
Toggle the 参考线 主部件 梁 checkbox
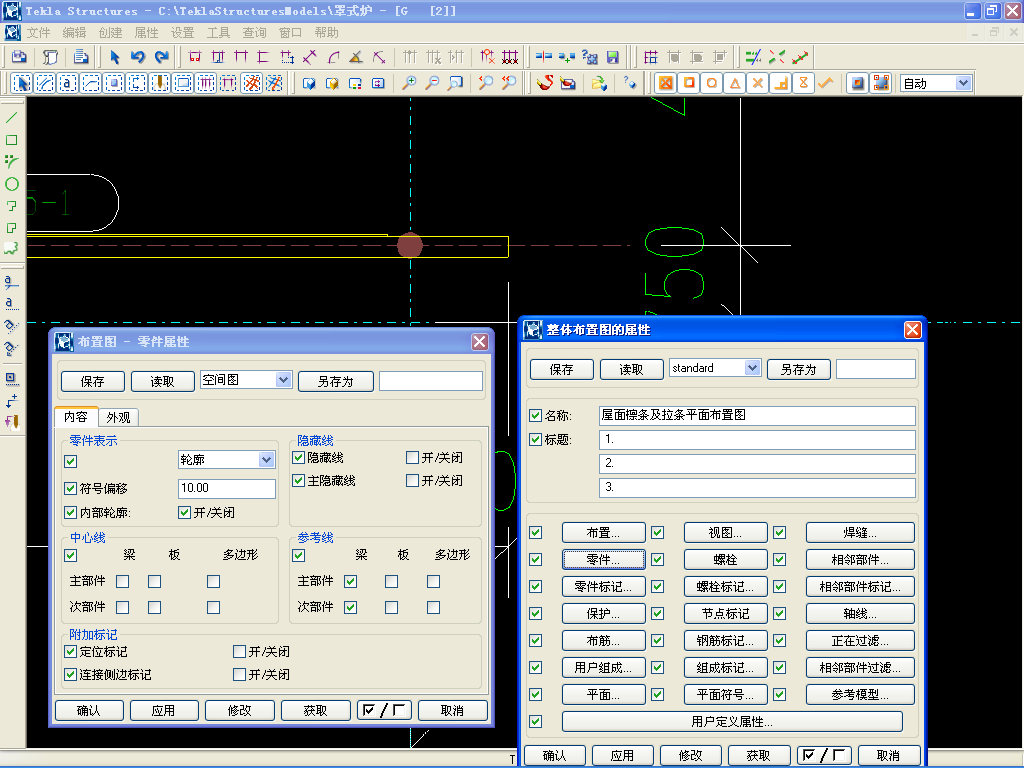[351, 581]
